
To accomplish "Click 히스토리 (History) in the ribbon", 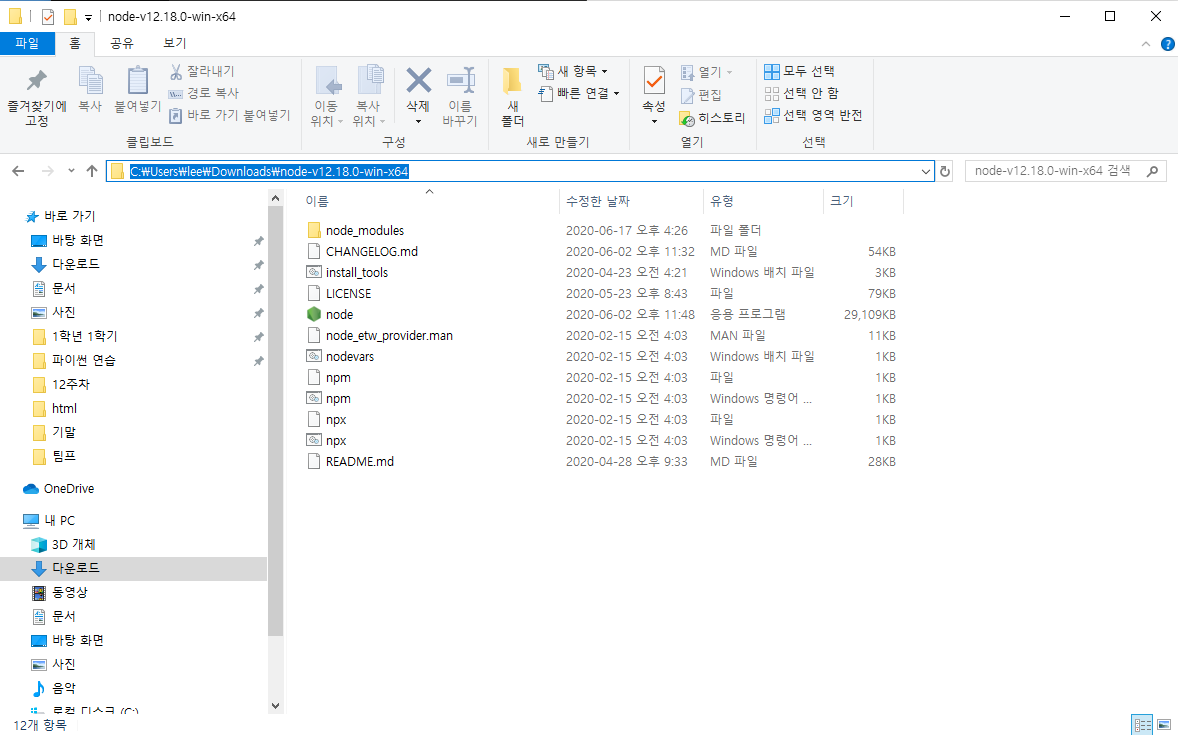I will point(712,118).
